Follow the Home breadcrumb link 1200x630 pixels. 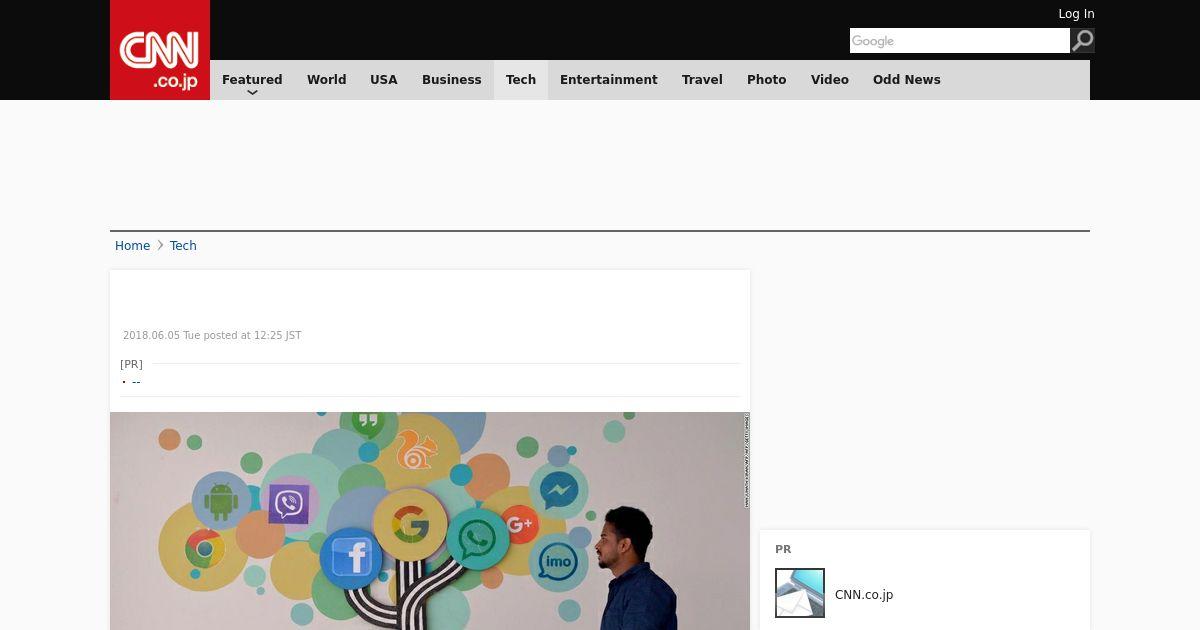132,246
